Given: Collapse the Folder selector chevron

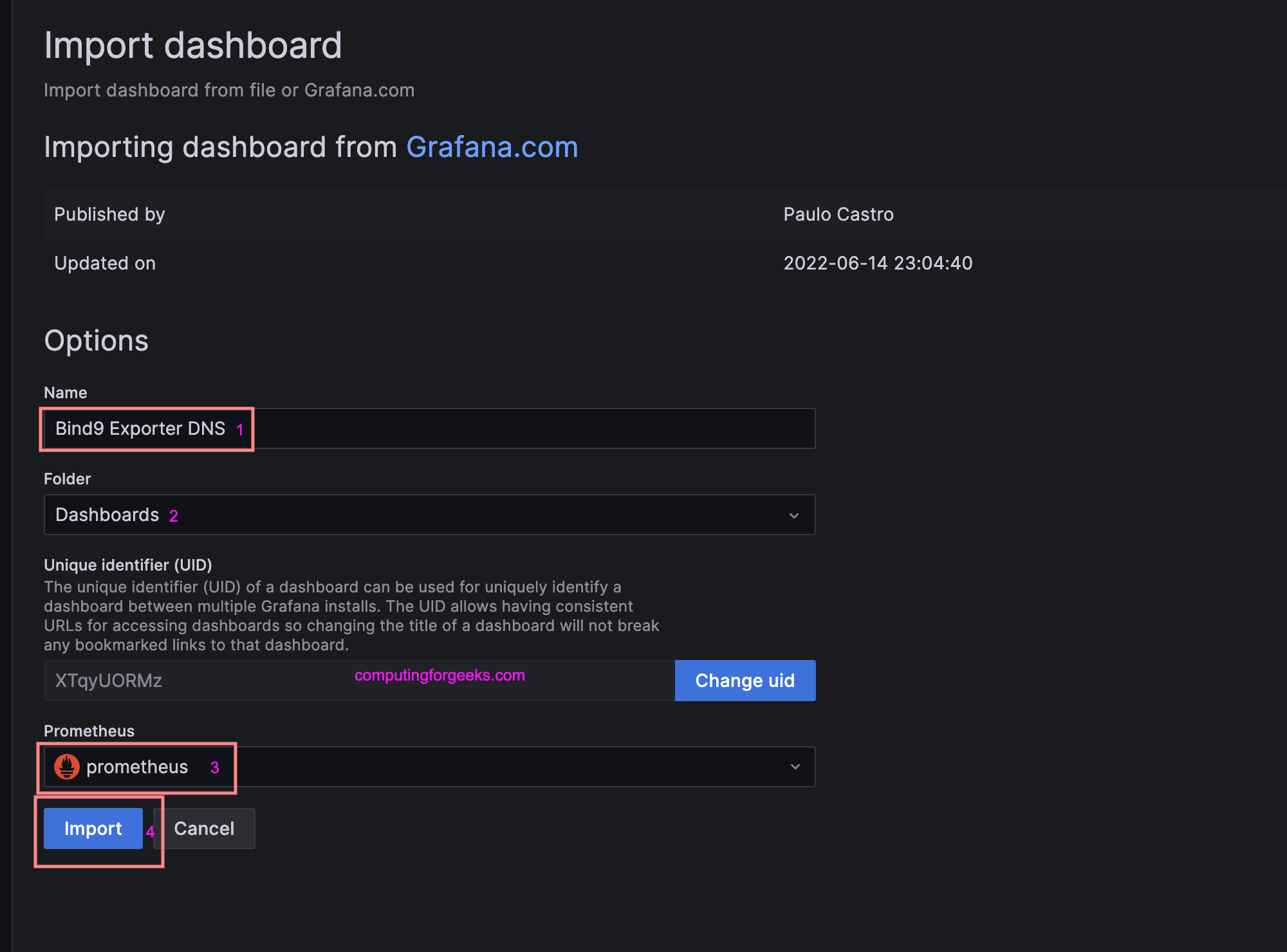Looking at the screenshot, I should point(794,515).
